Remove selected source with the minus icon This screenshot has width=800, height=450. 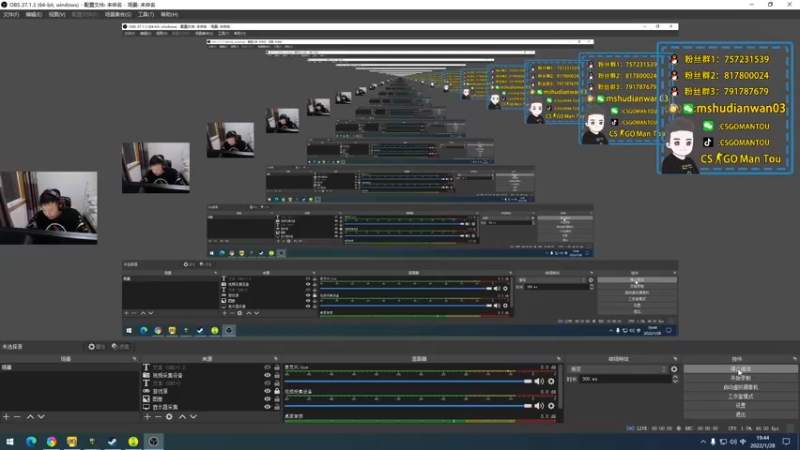pyautogui.click(x=158, y=417)
